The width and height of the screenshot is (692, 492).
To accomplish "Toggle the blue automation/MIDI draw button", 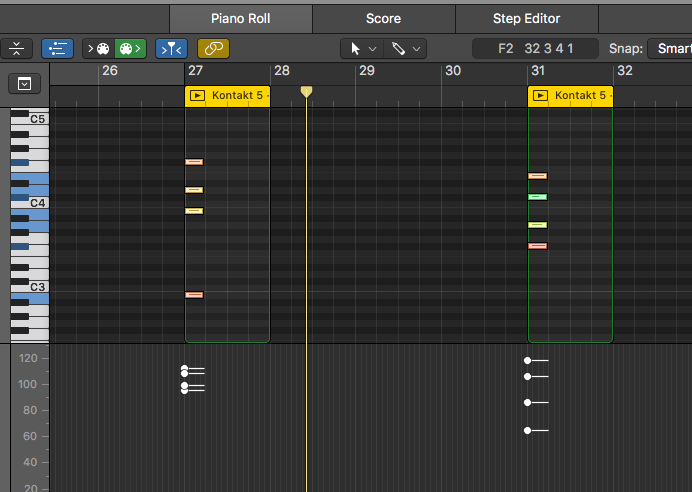I will [57, 49].
